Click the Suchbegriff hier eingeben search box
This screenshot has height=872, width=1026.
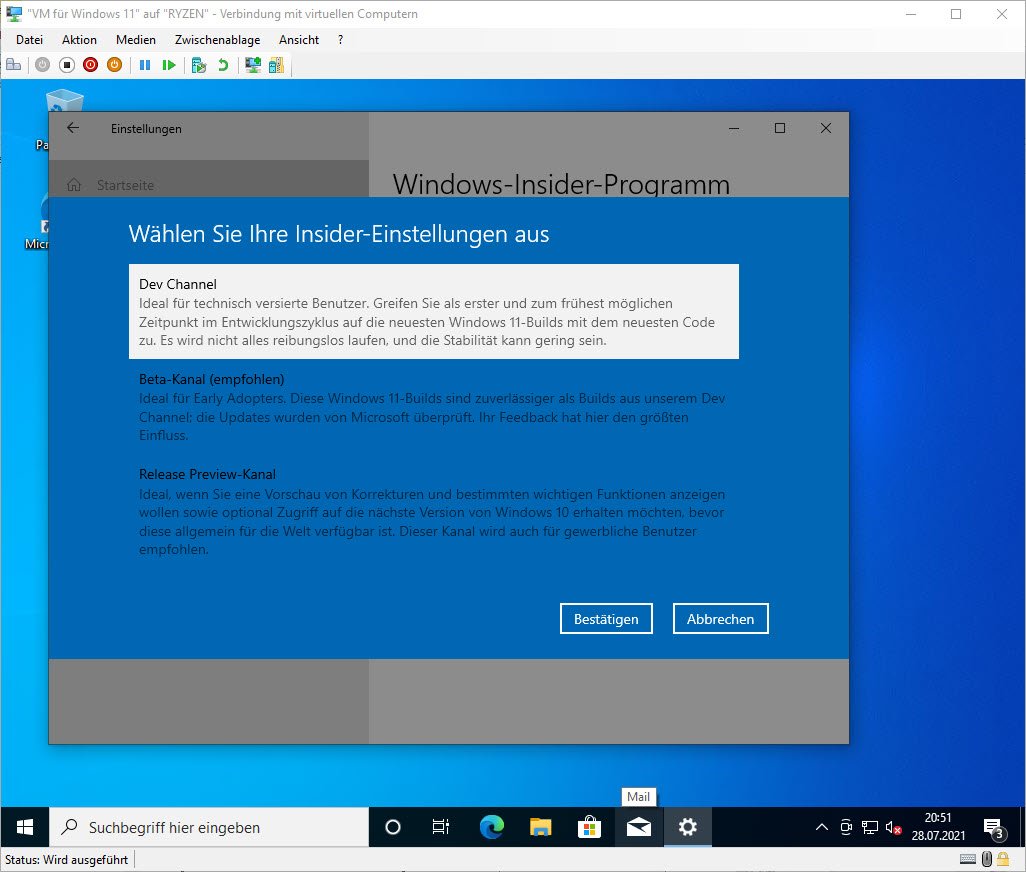point(209,828)
